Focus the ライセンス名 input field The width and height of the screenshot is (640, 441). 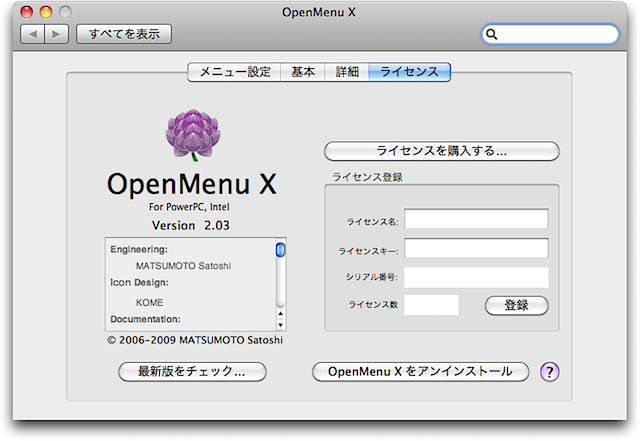476,219
